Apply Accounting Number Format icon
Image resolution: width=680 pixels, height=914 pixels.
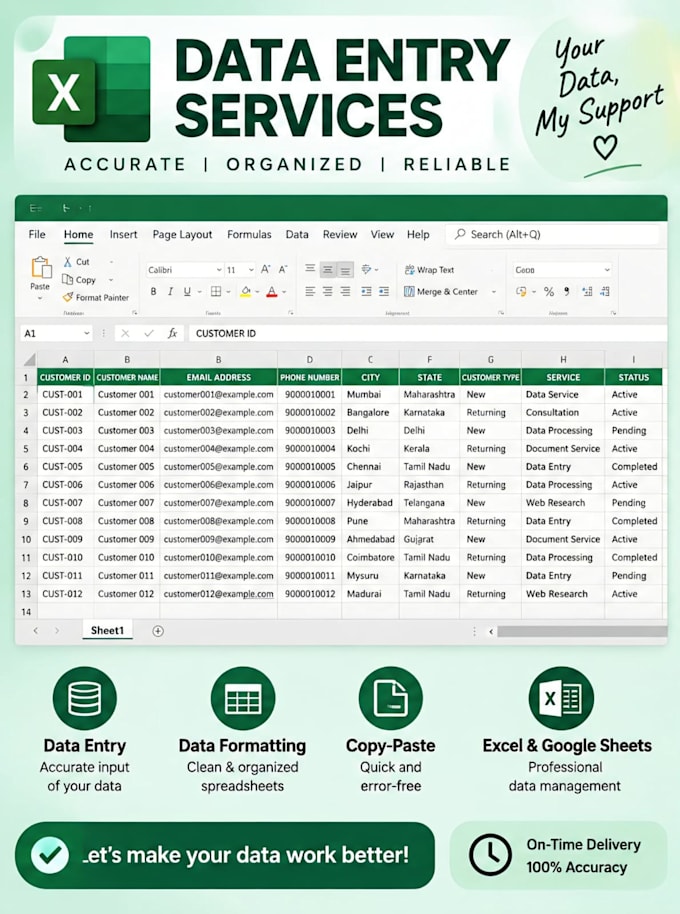521,291
